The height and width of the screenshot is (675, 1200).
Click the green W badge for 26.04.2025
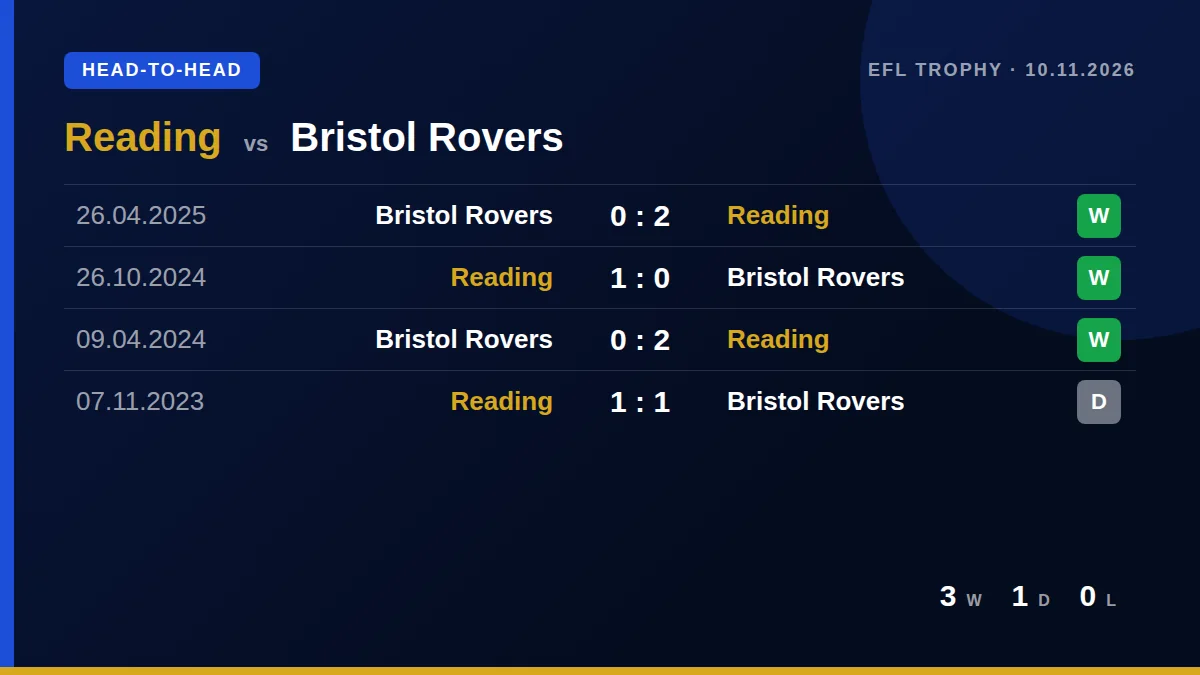pos(1099,216)
